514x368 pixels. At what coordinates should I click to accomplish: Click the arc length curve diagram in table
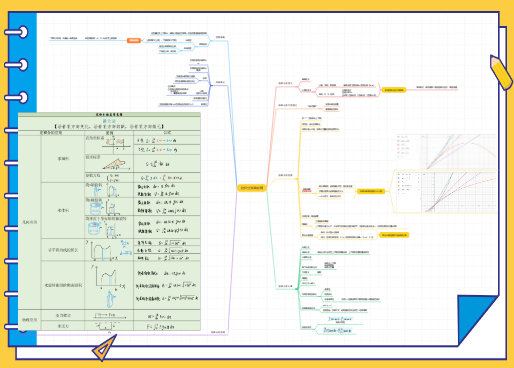[103, 251]
